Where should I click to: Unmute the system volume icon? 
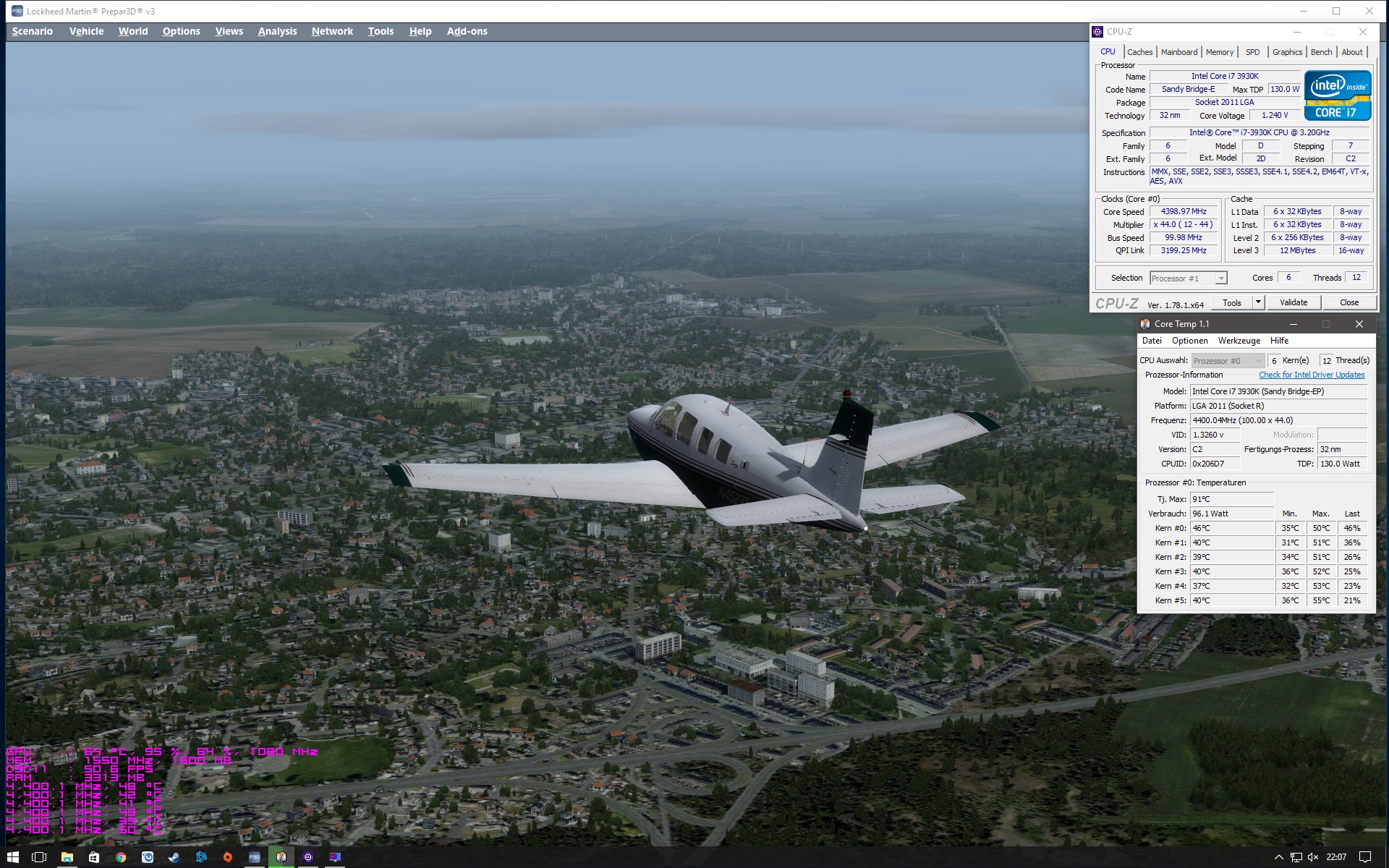tap(1313, 857)
